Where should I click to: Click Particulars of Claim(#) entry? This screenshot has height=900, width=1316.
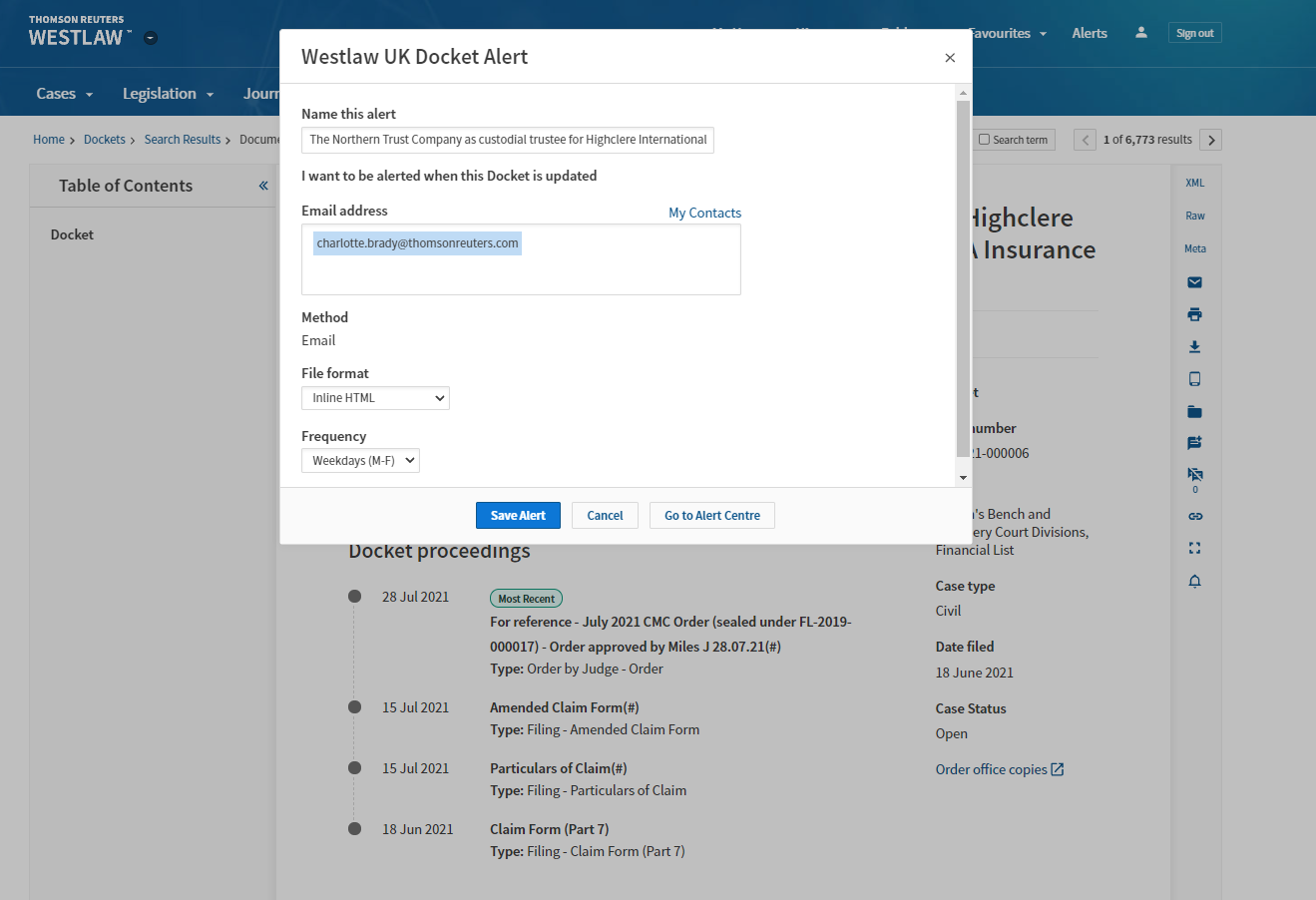(559, 768)
